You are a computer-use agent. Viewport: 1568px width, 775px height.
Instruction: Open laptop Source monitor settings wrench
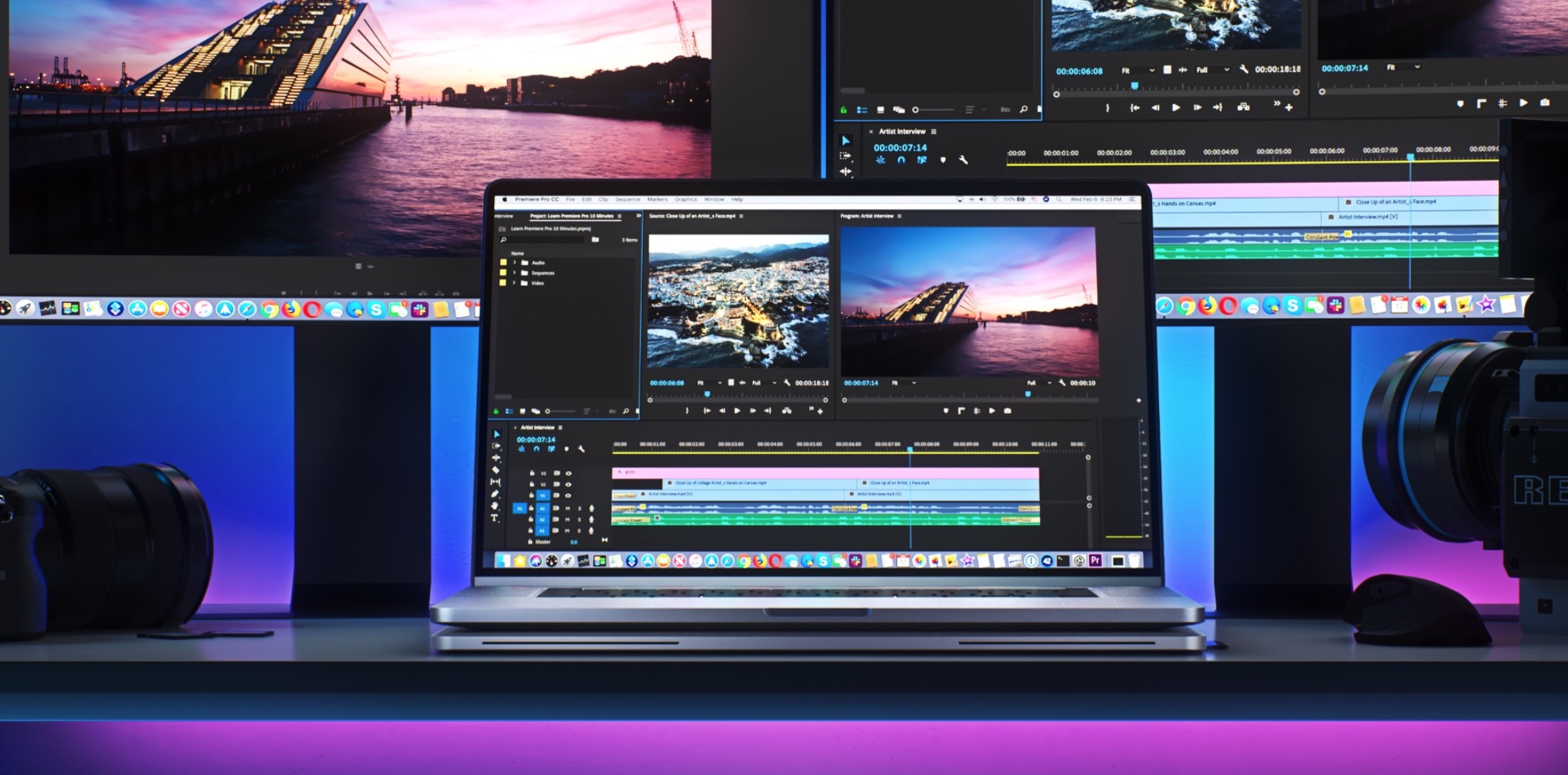point(787,382)
